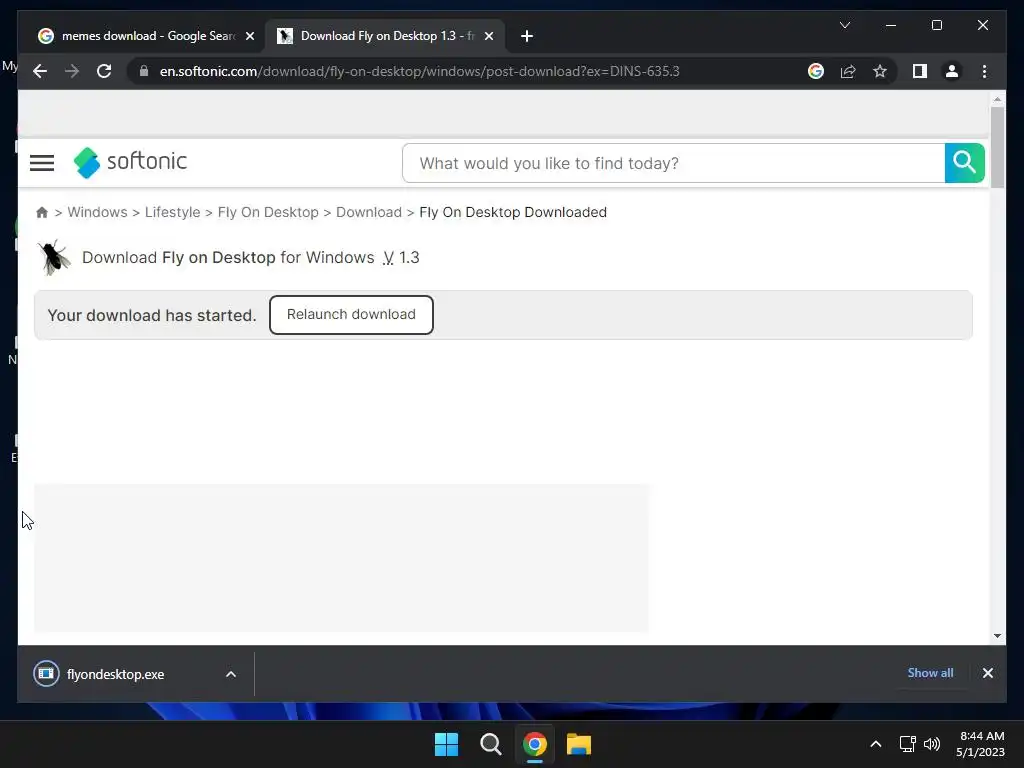The width and height of the screenshot is (1024, 768).
Task: Open Fly On Desktop breadcrumb link
Action: 268,212
